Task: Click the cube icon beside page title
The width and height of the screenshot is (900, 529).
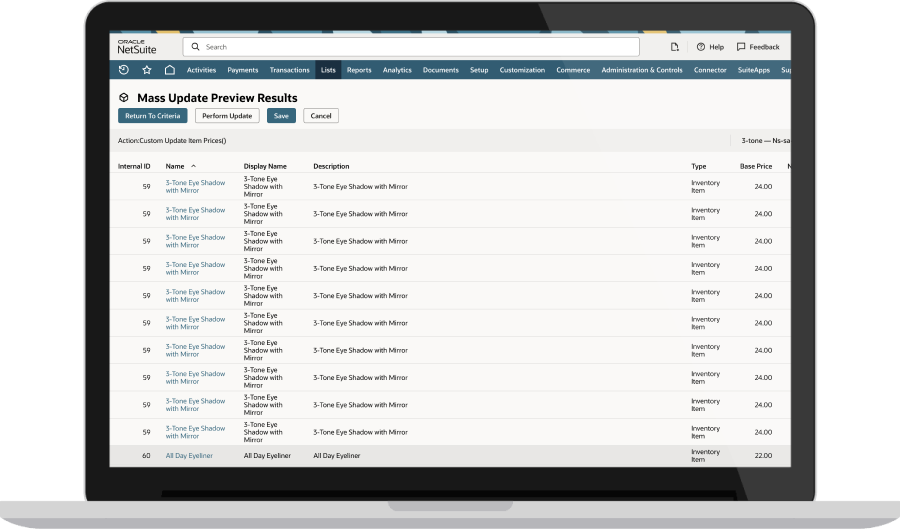Action: pos(123,98)
